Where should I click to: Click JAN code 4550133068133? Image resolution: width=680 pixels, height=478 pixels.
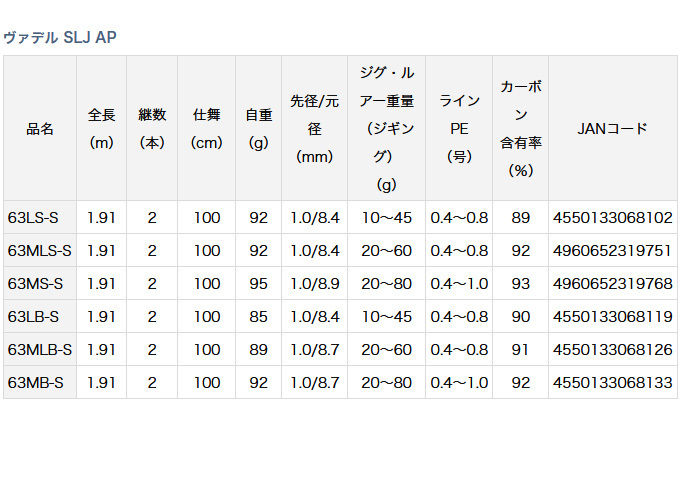[x=612, y=382]
